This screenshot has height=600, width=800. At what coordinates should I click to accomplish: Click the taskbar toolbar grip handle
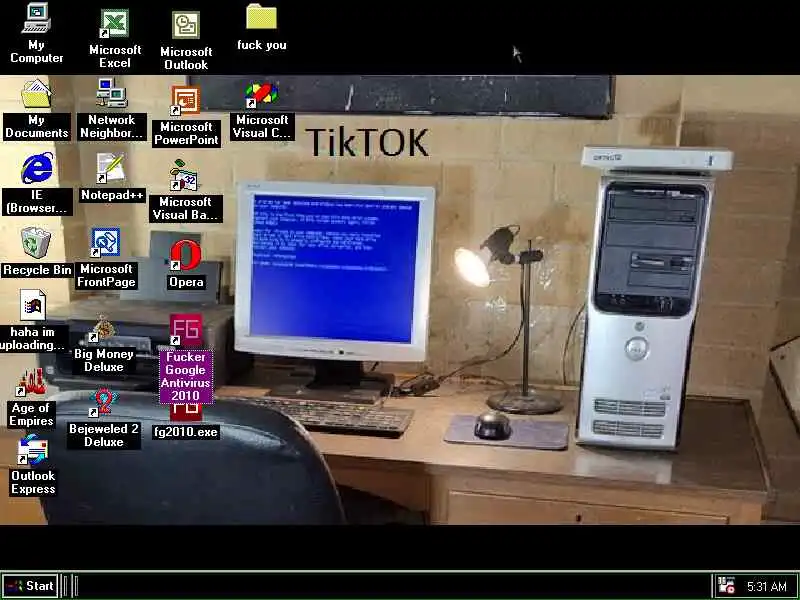(75, 586)
